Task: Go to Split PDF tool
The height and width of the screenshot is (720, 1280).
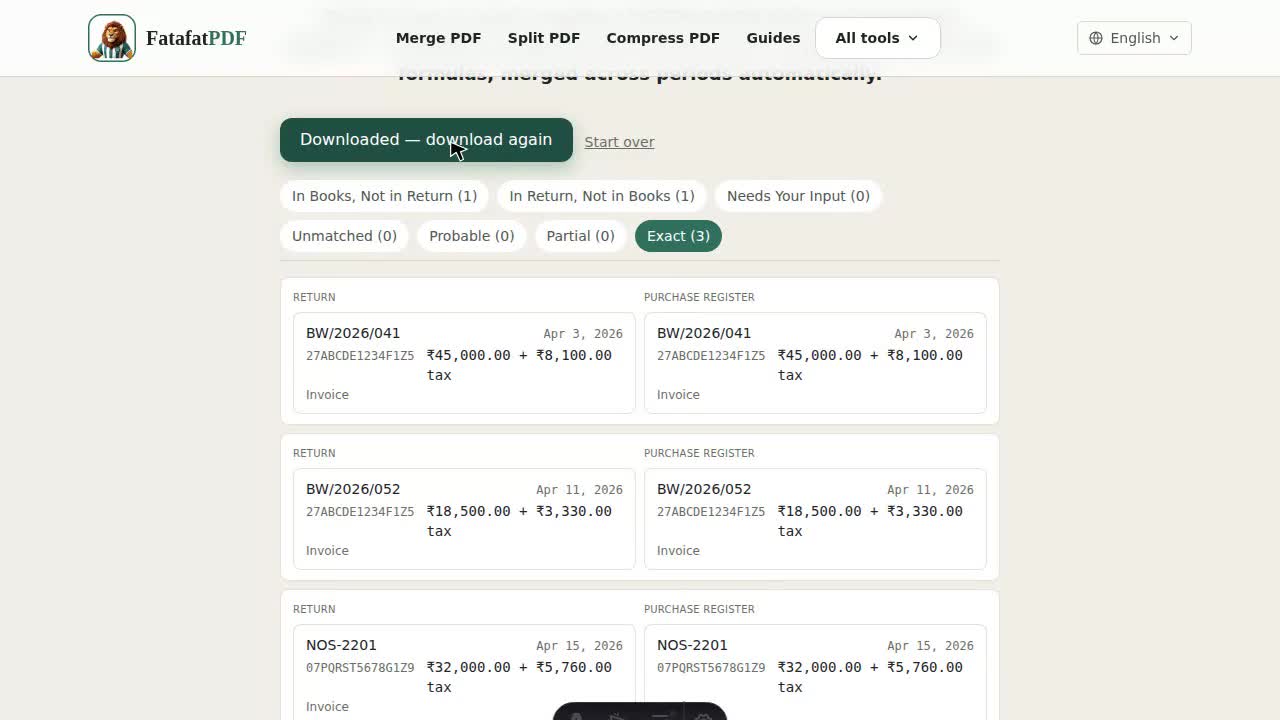Action: click(x=544, y=38)
